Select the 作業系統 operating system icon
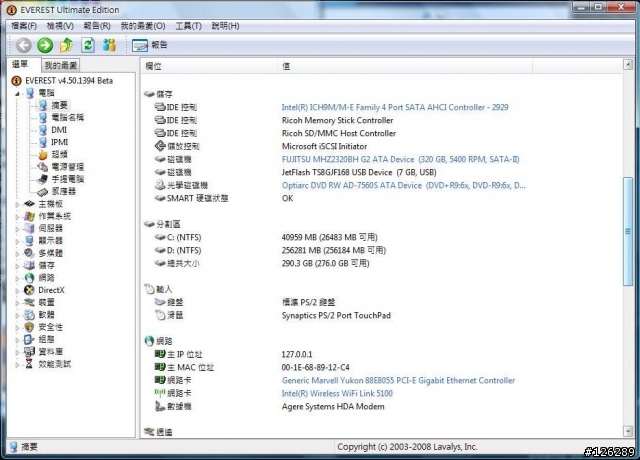640x460 pixels. [29, 216]
